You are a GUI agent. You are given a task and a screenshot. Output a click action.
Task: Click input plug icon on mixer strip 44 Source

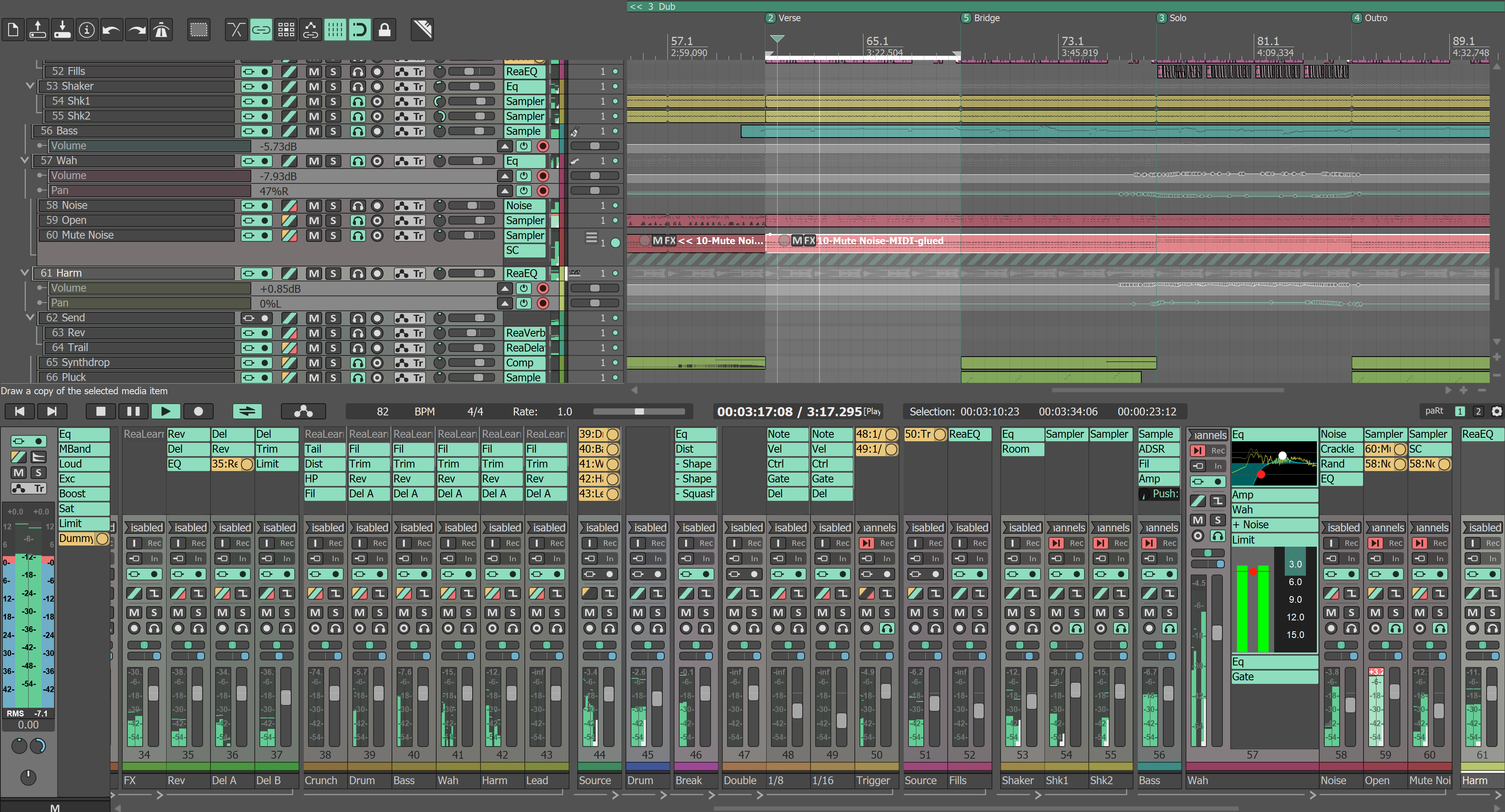pos(591,558)
